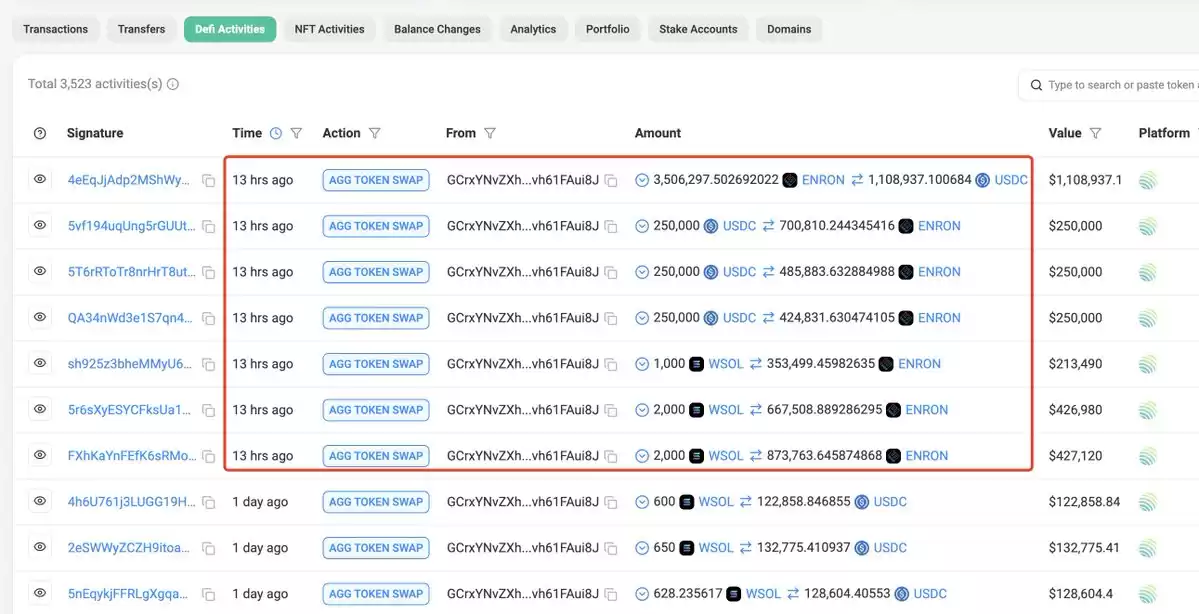Click platform icon in $1,108,937.1 row

pyautogui.click(x=1147, y=180)
